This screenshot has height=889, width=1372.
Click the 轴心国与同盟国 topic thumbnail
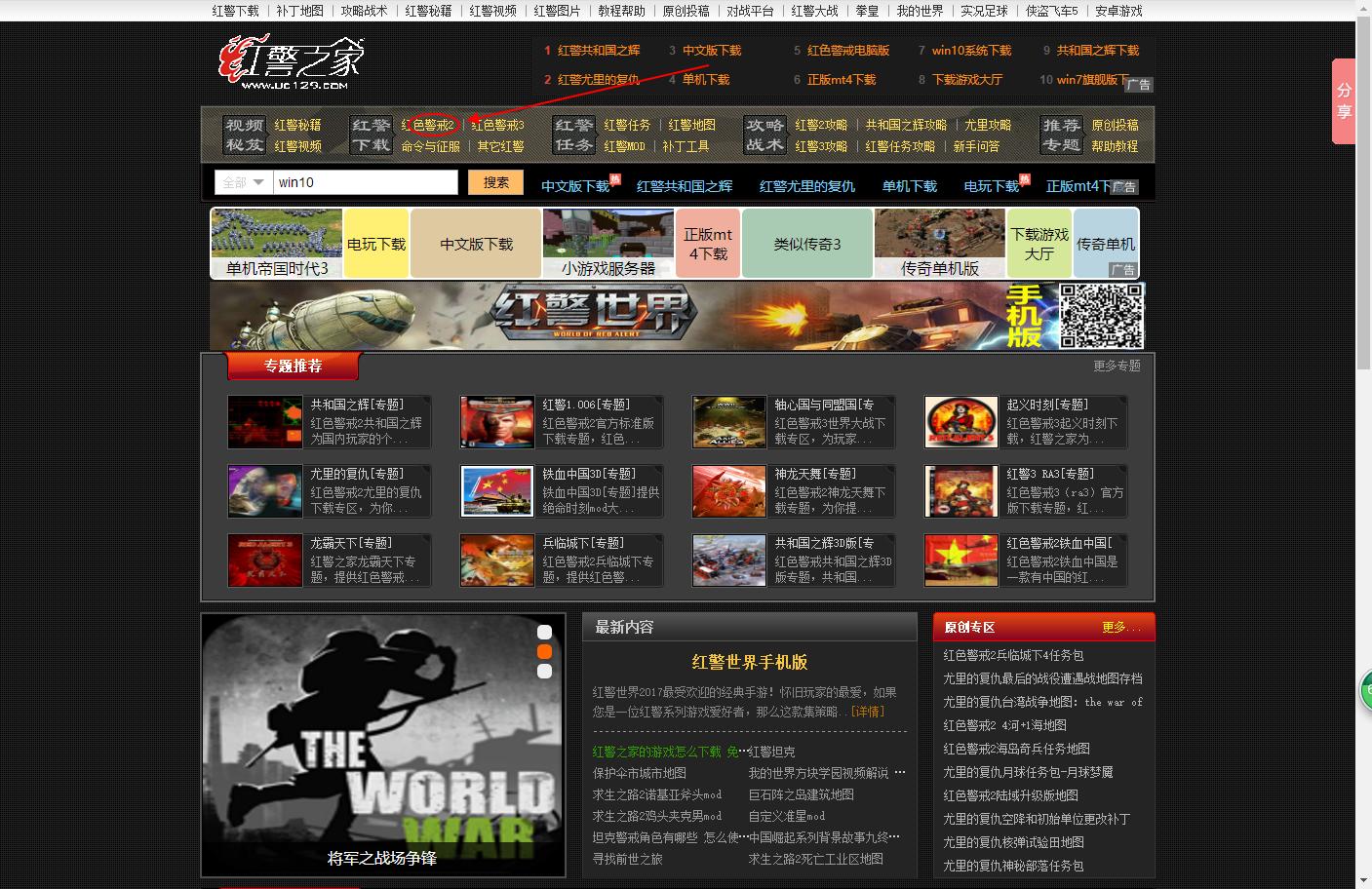729,422
